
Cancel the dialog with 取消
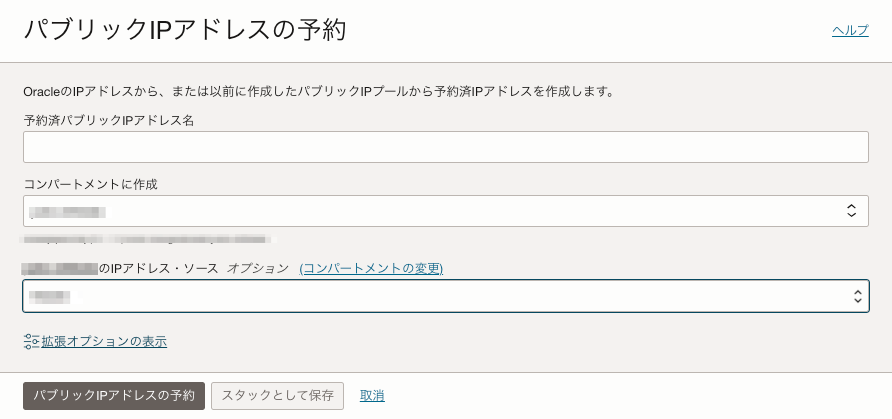pyautogui.click(x=372, y=396)
